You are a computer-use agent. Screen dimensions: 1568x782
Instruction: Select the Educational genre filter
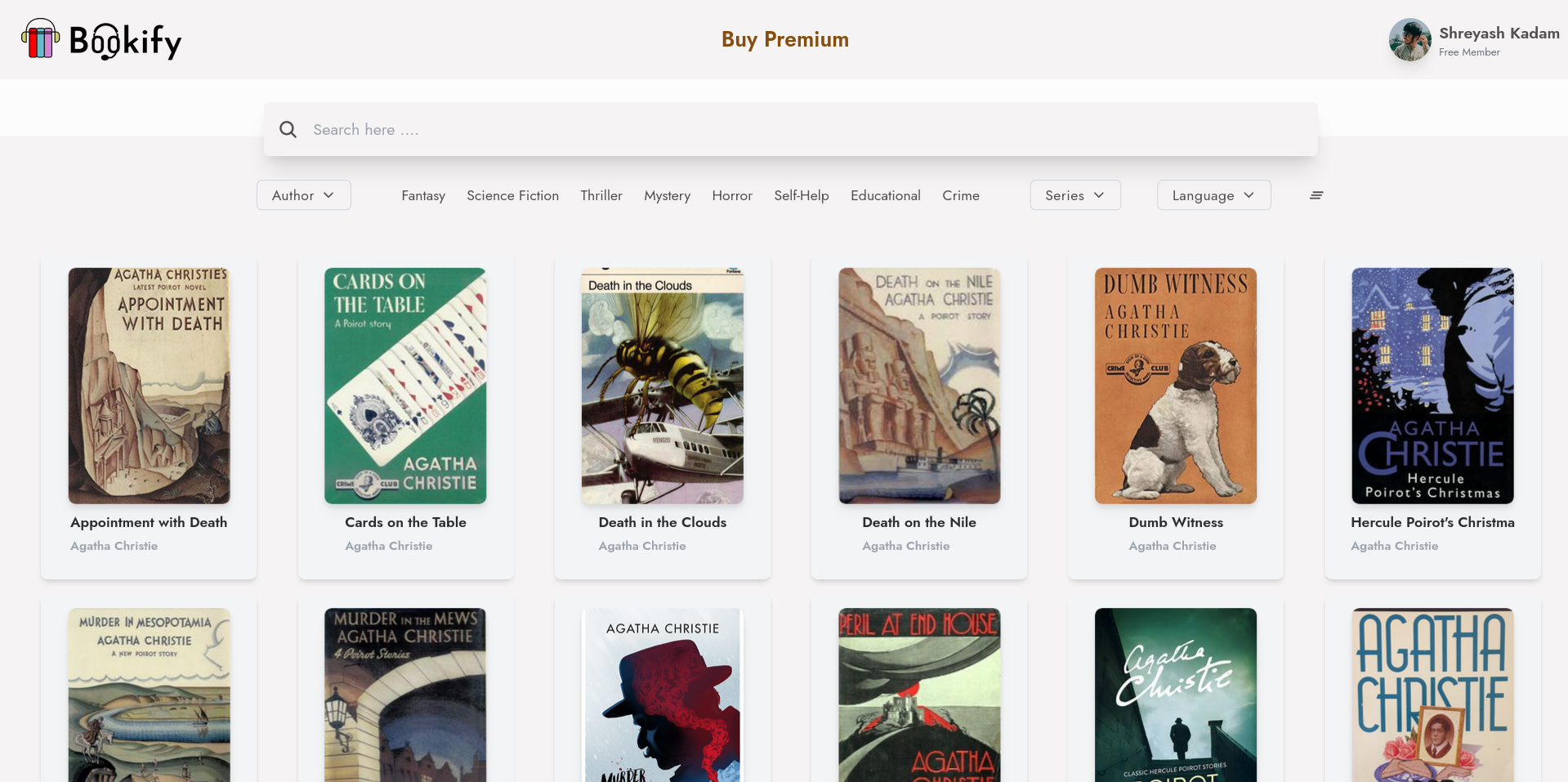click(x=886, y=195)
